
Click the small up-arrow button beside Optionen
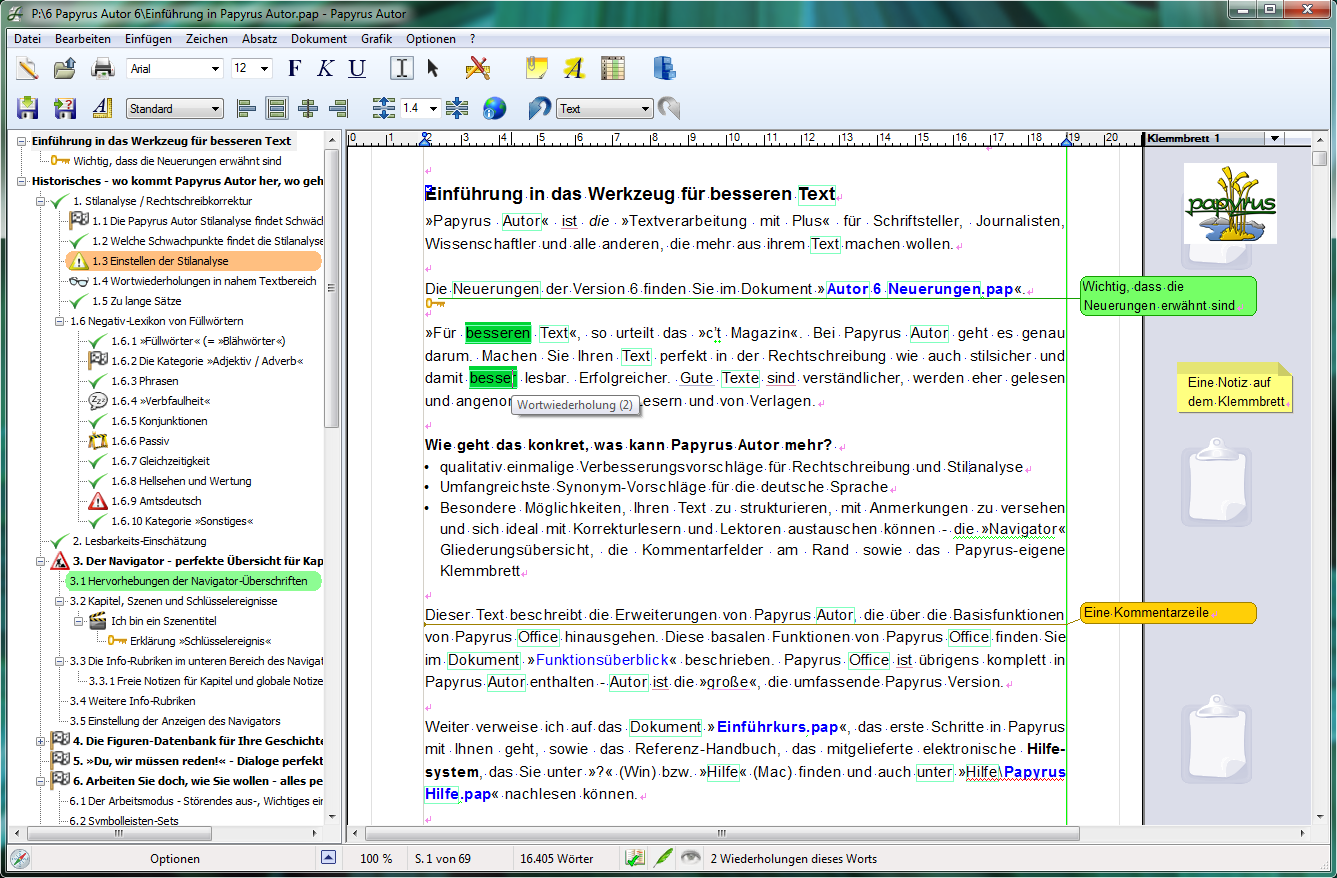pyautogui.click(x=328, y=858)
